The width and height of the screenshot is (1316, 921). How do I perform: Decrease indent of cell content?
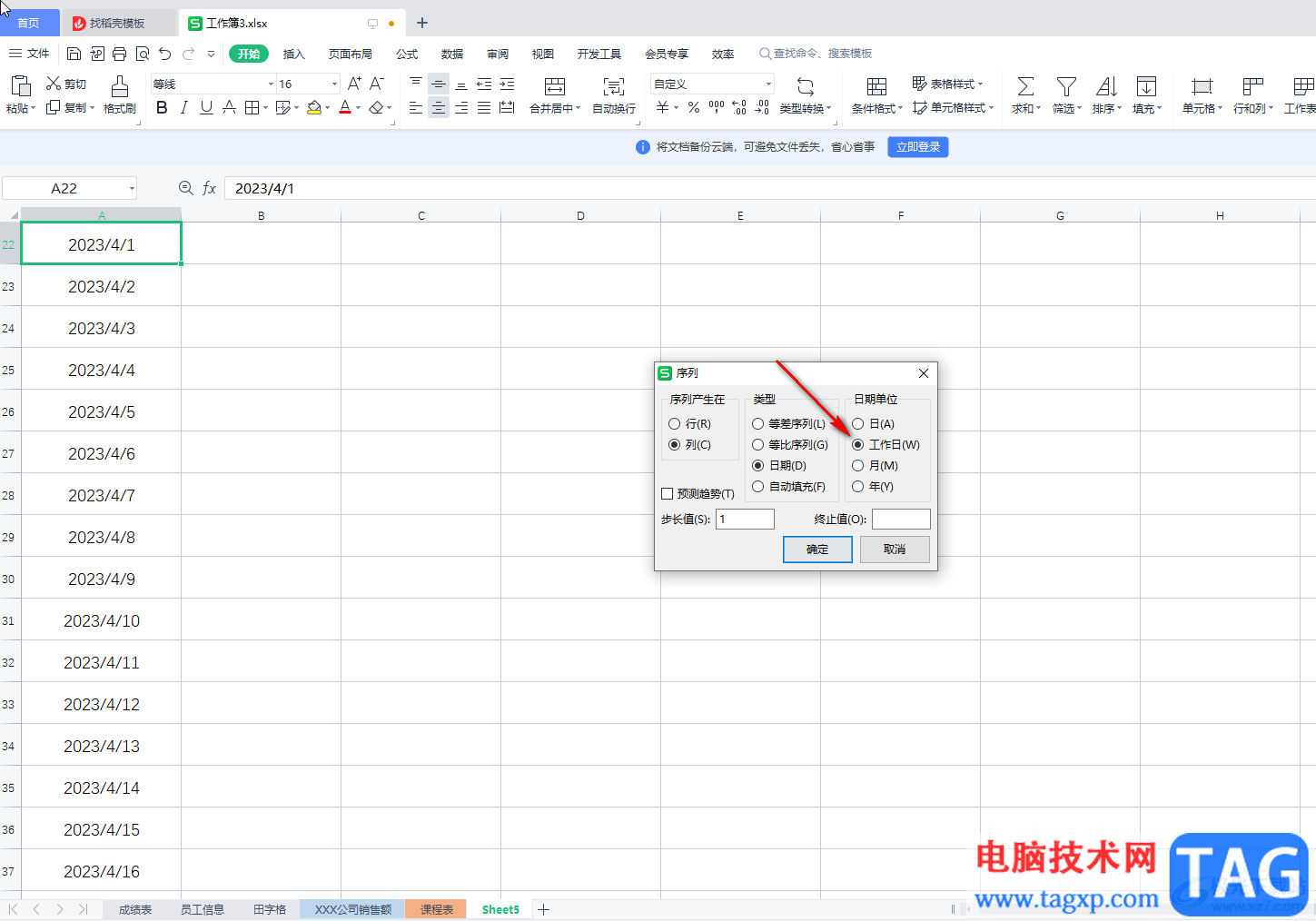484,84
